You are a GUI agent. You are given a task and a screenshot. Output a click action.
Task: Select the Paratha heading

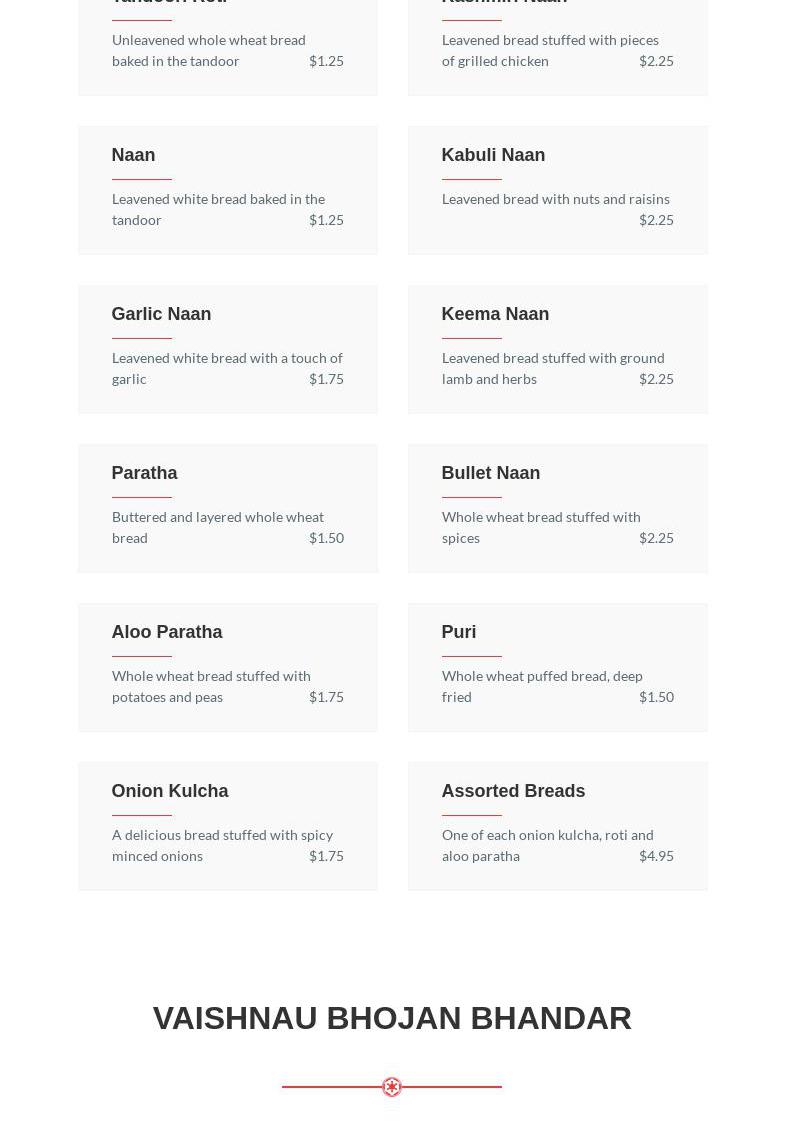coord(144,473)
